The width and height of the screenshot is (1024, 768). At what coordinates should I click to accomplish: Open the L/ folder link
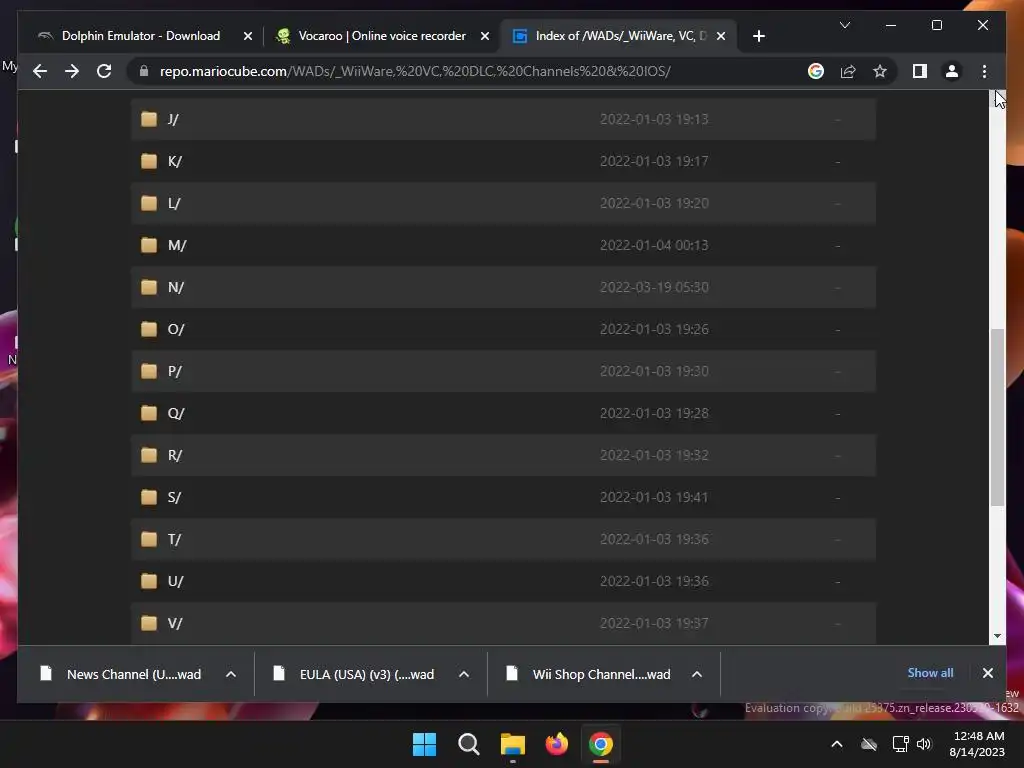tap(174, 203)
